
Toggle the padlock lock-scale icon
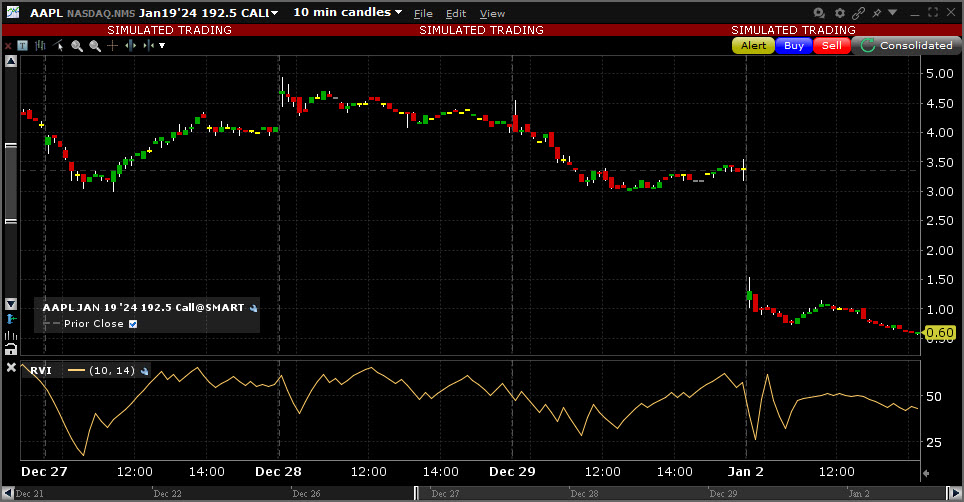pos(10,350)
